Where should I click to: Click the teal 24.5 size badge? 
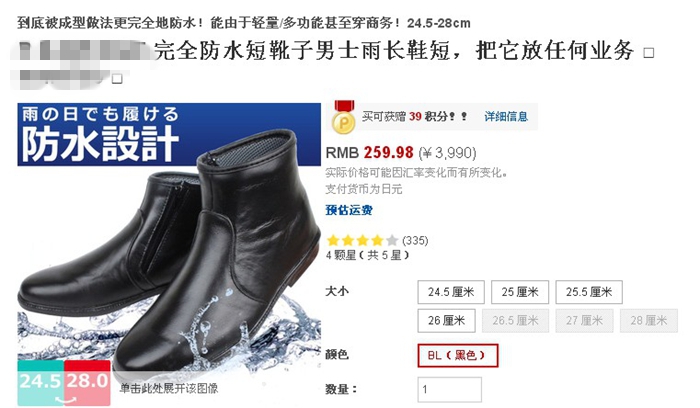[x=41, y=383]
